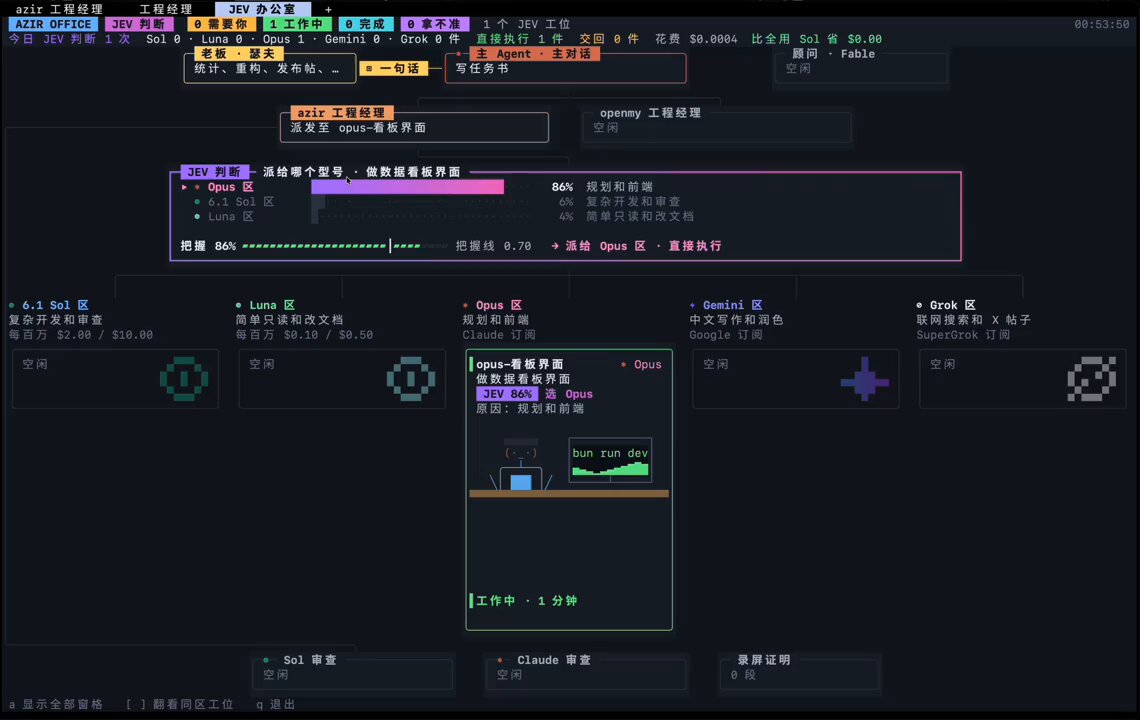Viewport: 1140px width, 720px height.
Task: Open the opus-看板界面 work card title
Action: [520, 364]
